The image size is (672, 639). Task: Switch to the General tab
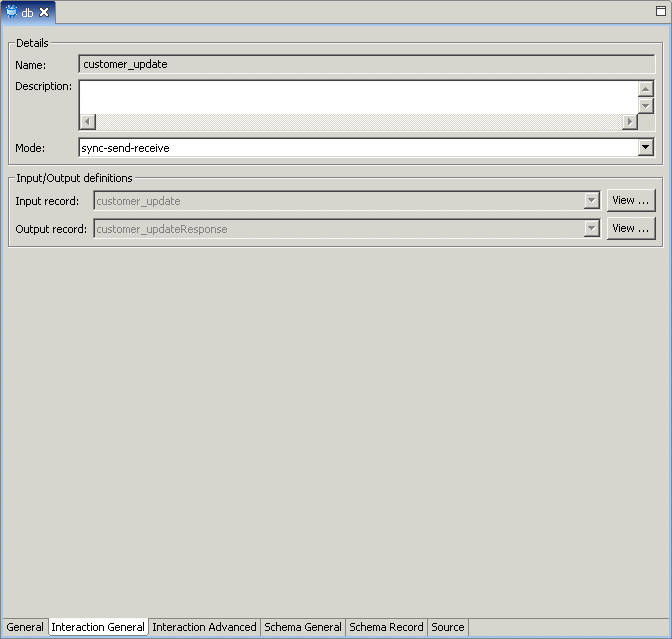pyautogui.click(x=25, y=627)
